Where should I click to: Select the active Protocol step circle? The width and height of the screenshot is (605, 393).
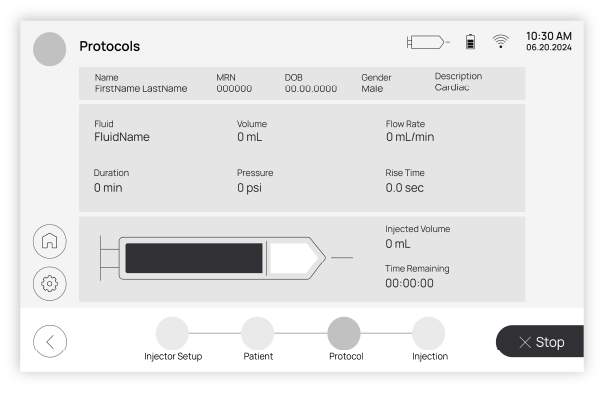coord(344,333)
